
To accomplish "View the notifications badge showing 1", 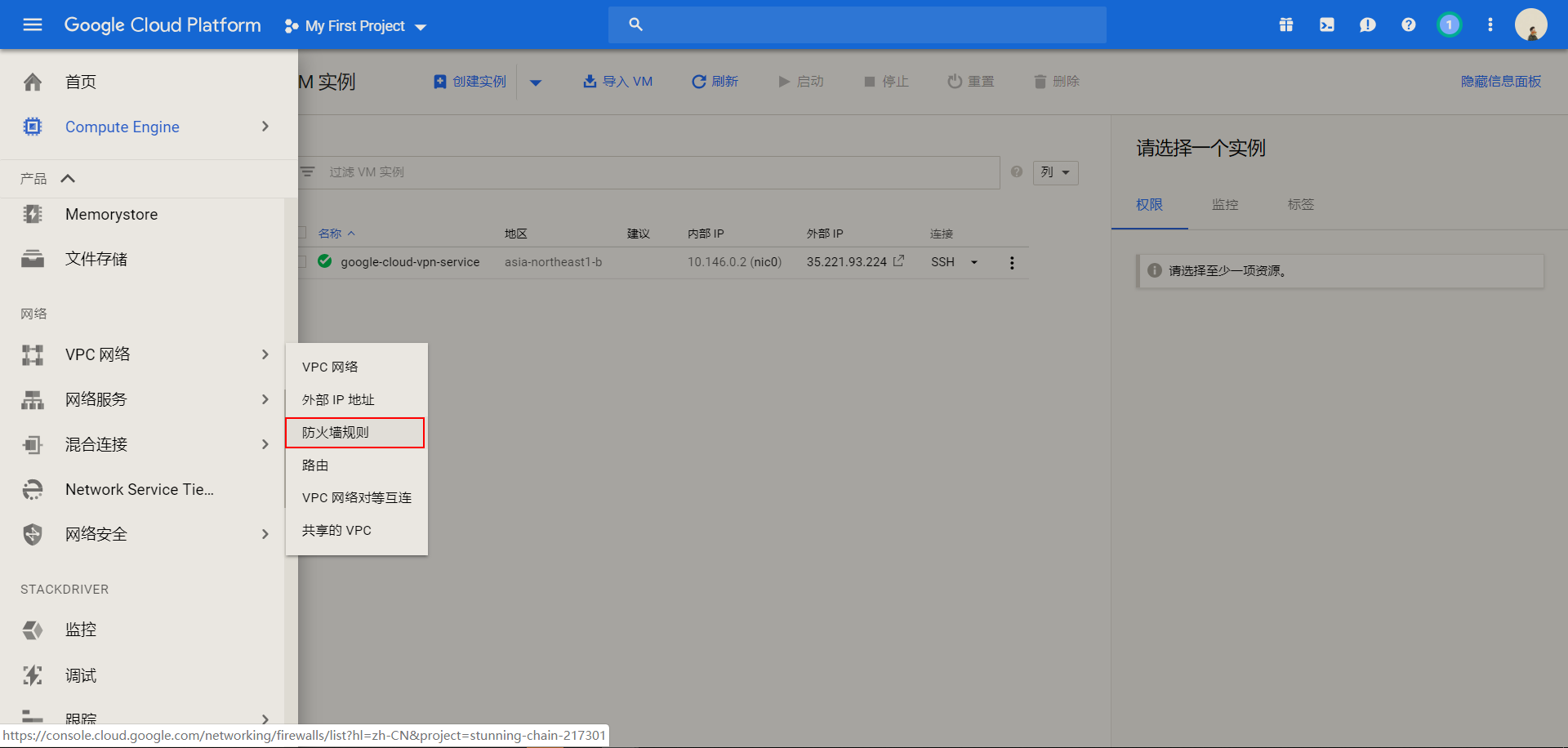I will [1450, 24].
